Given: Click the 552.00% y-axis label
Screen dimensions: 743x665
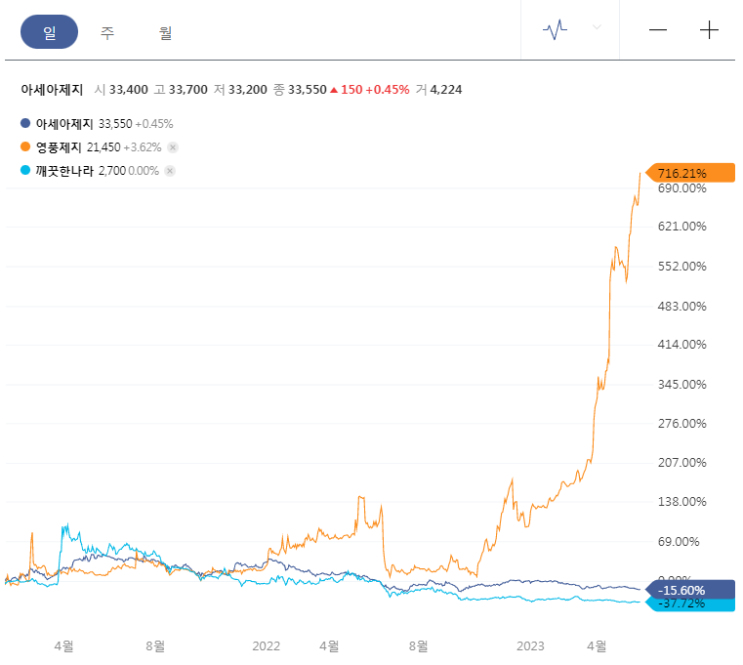Looking at the screenshot, I should (682, 266).
